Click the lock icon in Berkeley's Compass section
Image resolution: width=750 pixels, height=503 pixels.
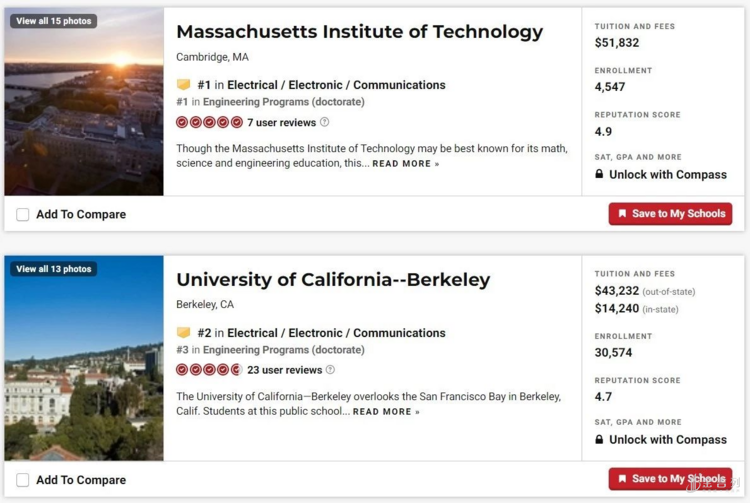click(x=599, y=439)
